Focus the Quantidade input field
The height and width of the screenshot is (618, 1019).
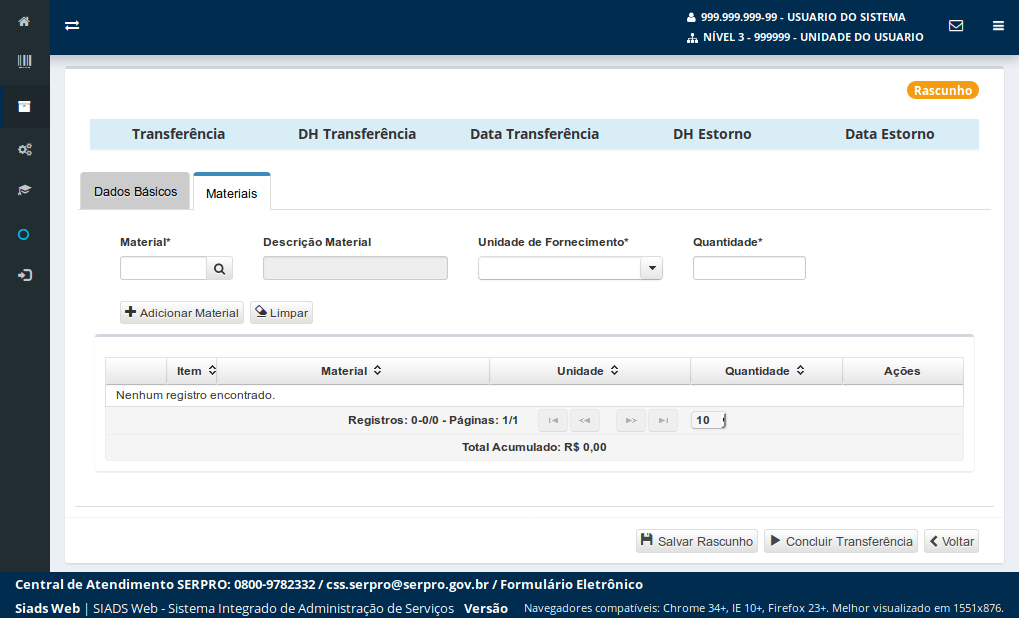tap(749, 268)
